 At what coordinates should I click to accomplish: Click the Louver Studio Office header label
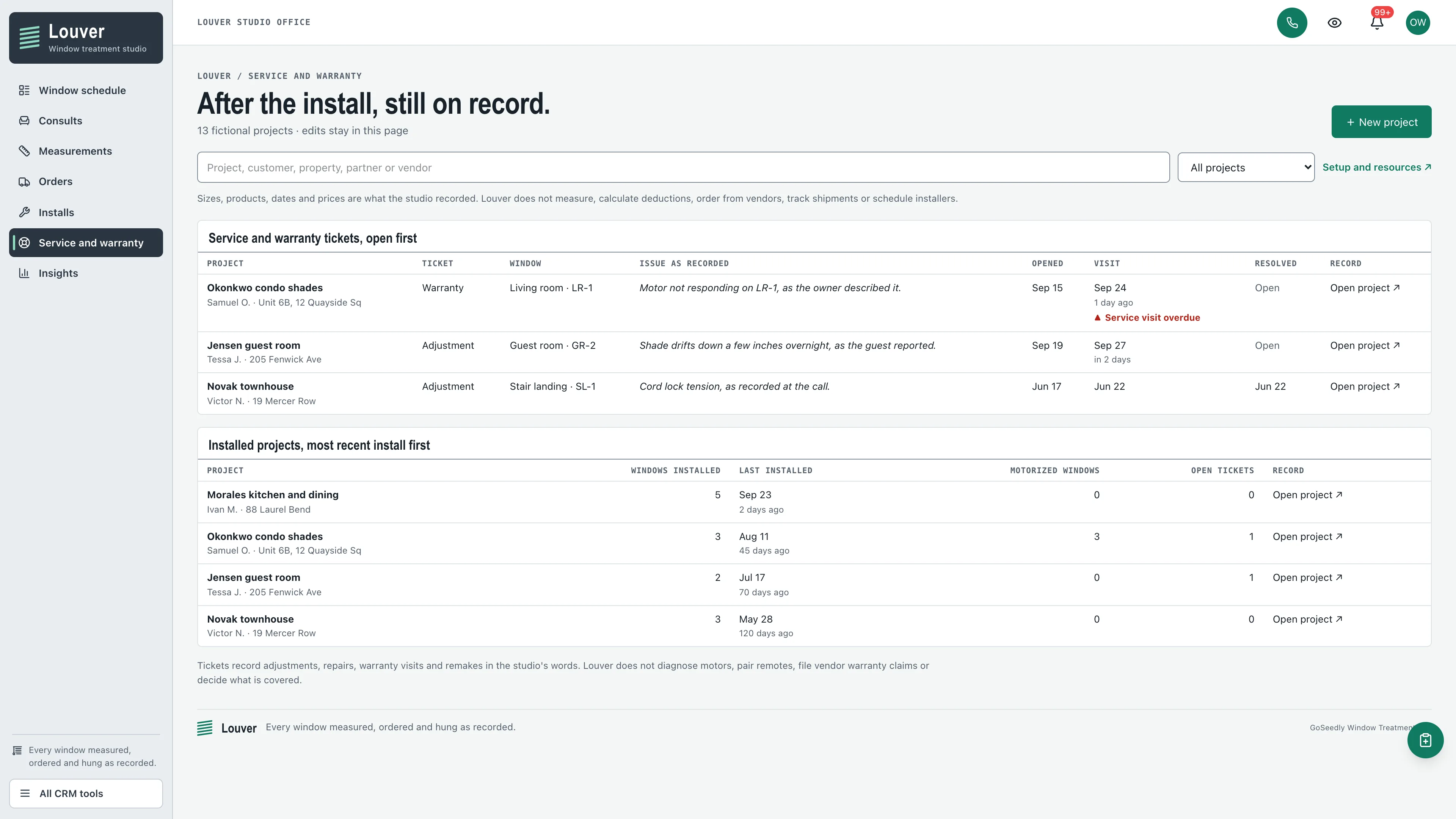pos(254,22)
